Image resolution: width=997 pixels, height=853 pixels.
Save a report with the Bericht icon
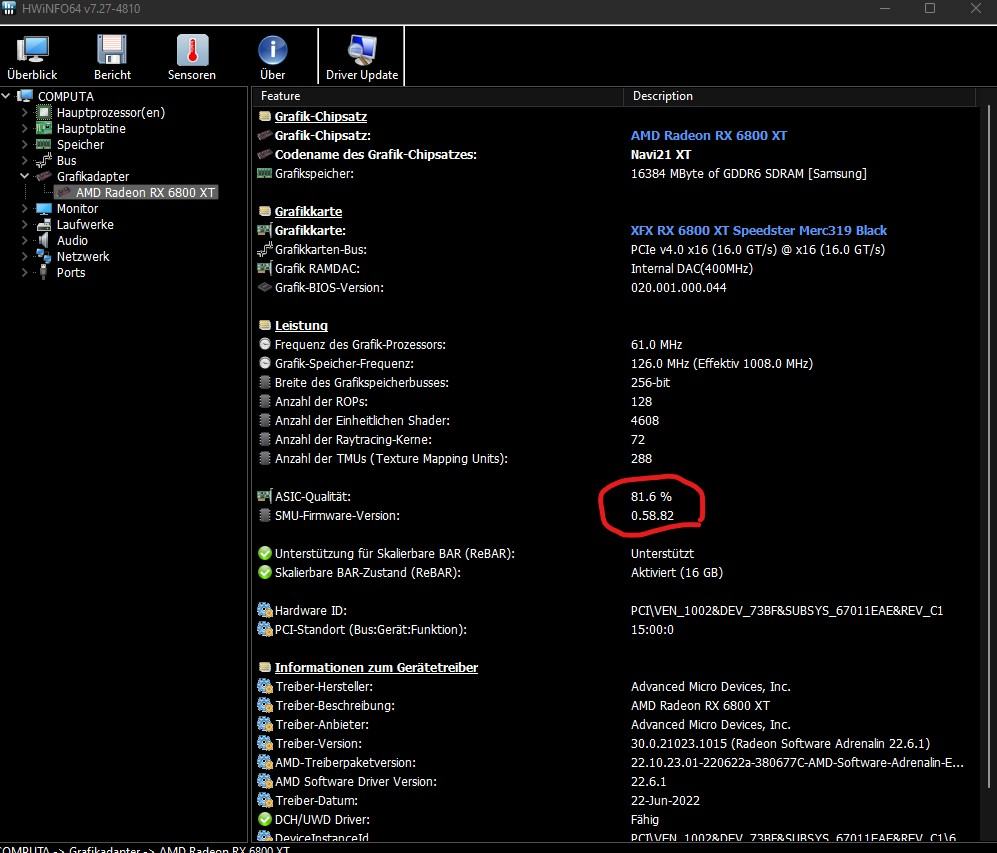112,50
